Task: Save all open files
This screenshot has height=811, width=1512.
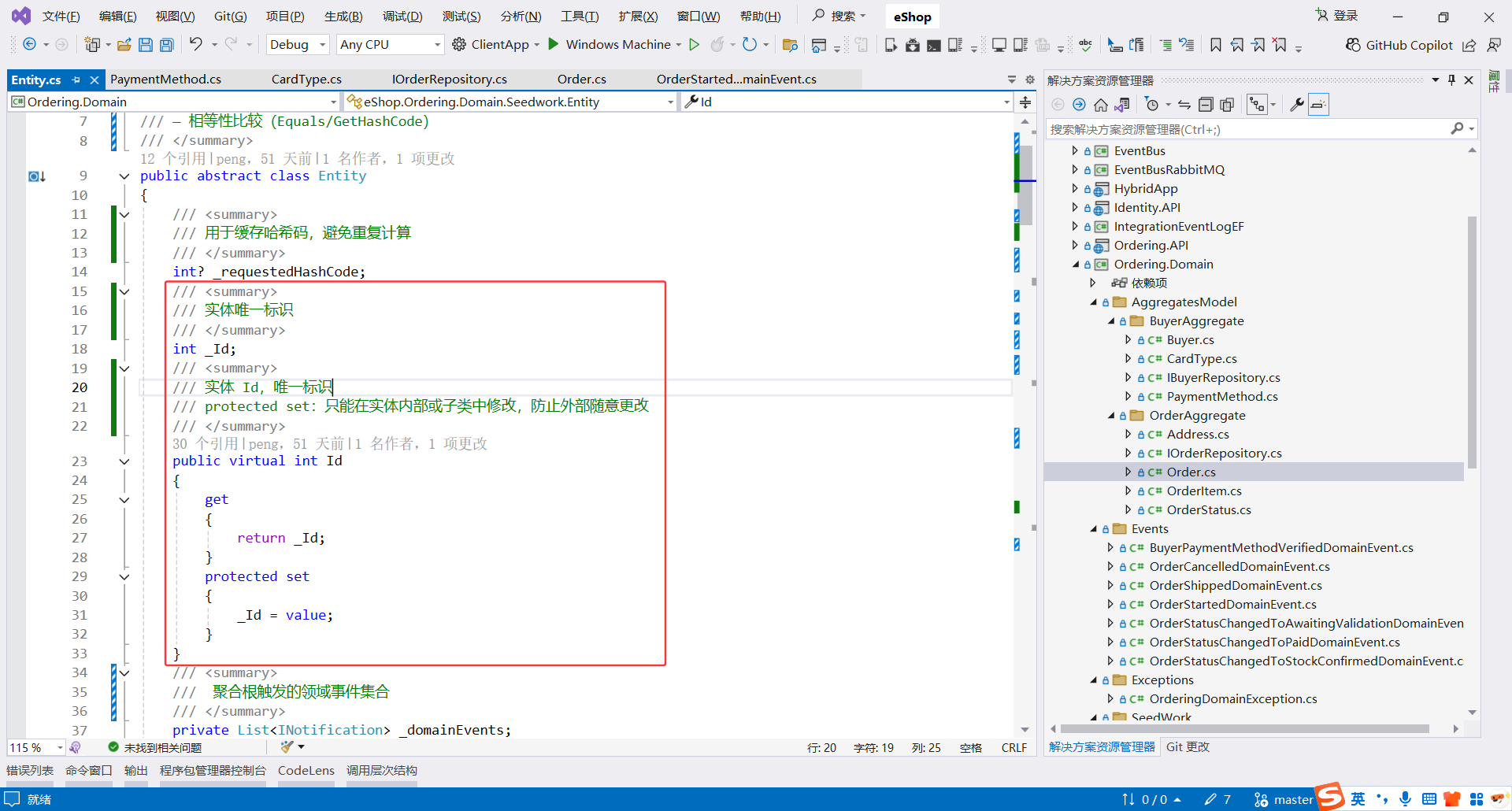Action: [166, 45]
